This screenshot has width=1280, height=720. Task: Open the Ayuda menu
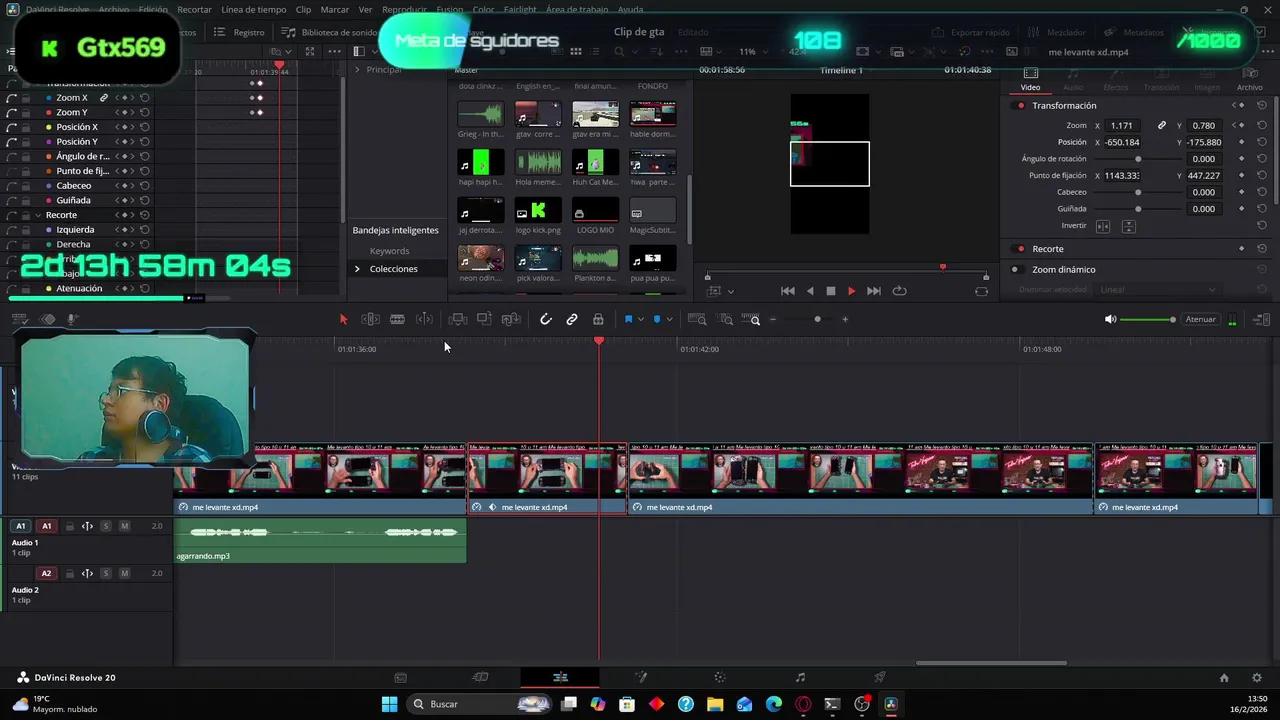tap(631, 9)
